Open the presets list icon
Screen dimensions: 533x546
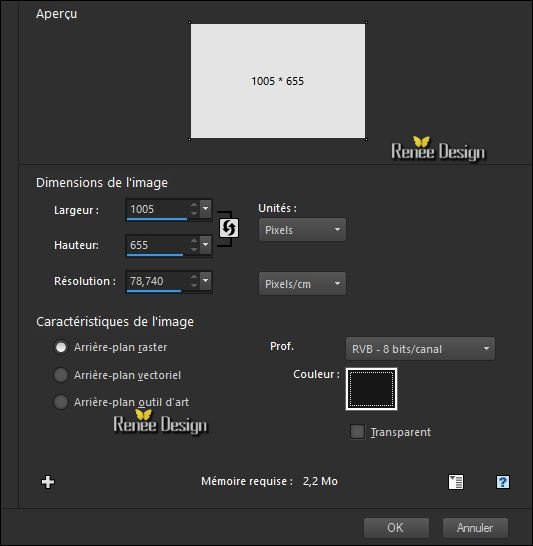(456, 482)
